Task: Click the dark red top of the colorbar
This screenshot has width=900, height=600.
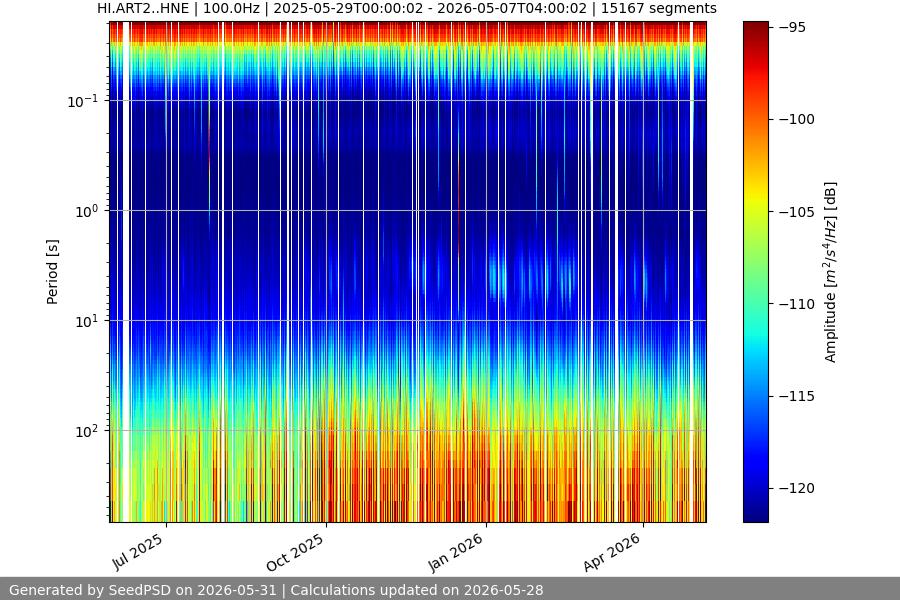Action: (x=755, y=30)
